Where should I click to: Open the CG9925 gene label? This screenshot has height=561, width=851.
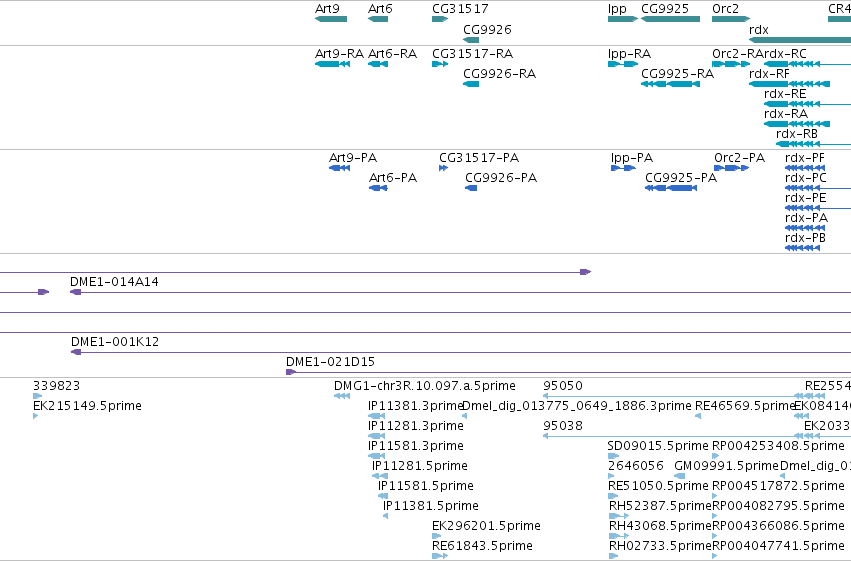click(665, 9)
